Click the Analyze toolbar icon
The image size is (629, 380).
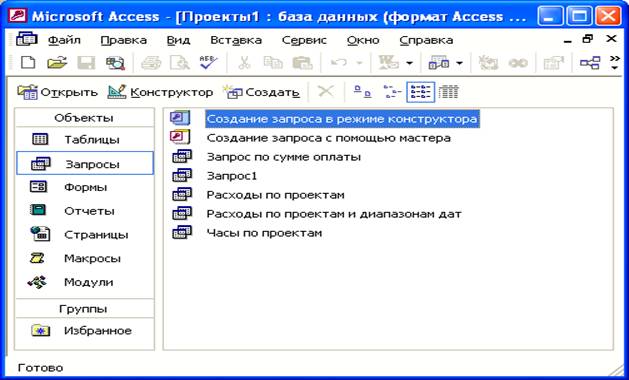(x=438, y=63)
